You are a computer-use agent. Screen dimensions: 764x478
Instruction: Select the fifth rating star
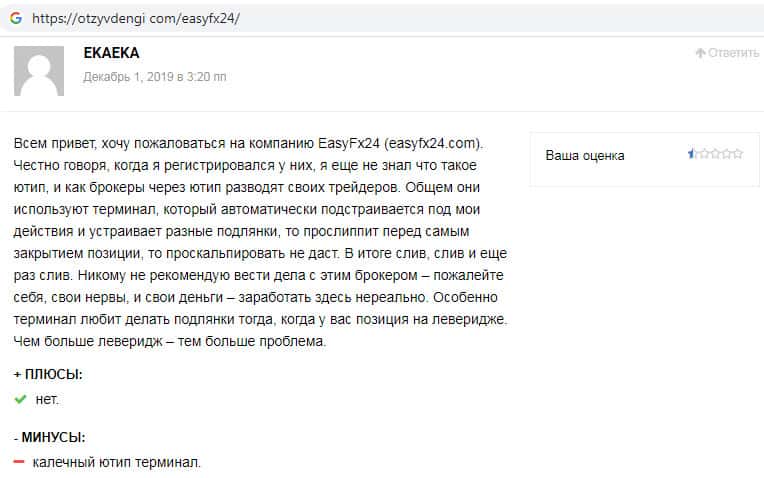point(737,154)
